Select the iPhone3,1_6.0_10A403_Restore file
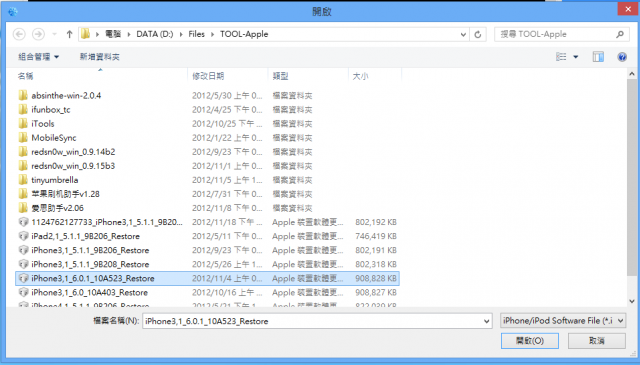 89,293
